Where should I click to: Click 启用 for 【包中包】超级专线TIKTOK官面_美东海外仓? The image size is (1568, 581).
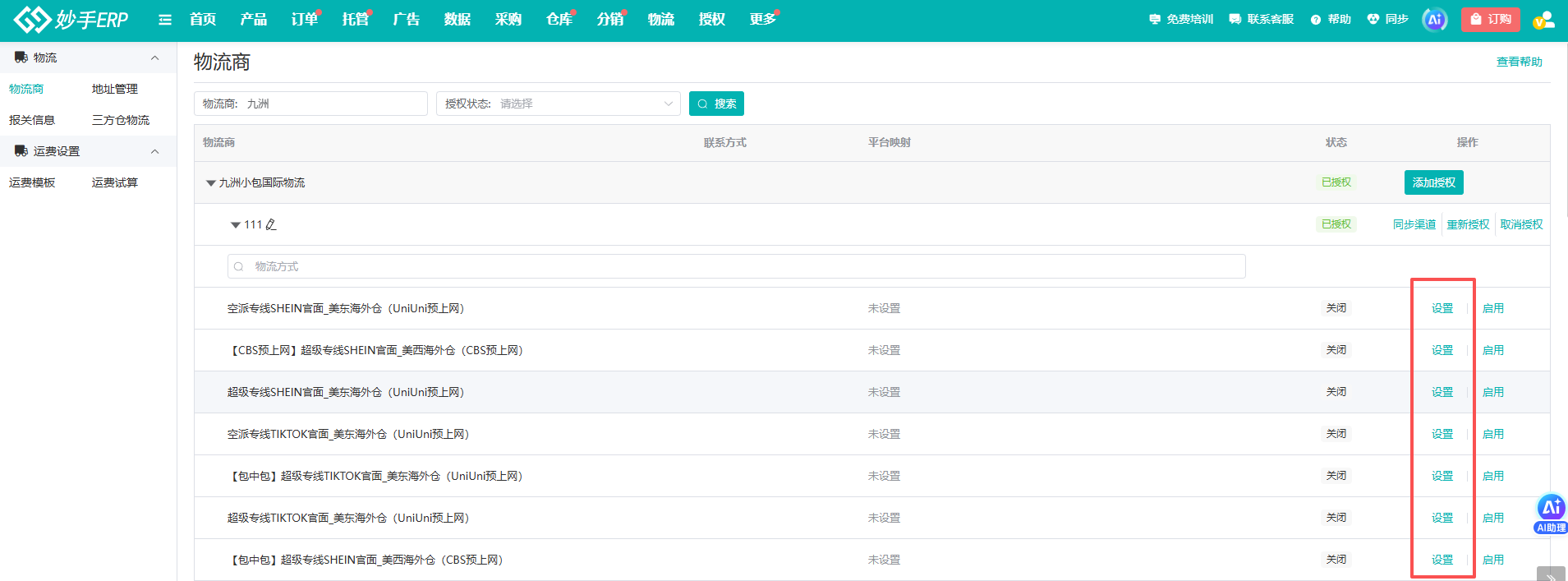tap(1493, 476)
